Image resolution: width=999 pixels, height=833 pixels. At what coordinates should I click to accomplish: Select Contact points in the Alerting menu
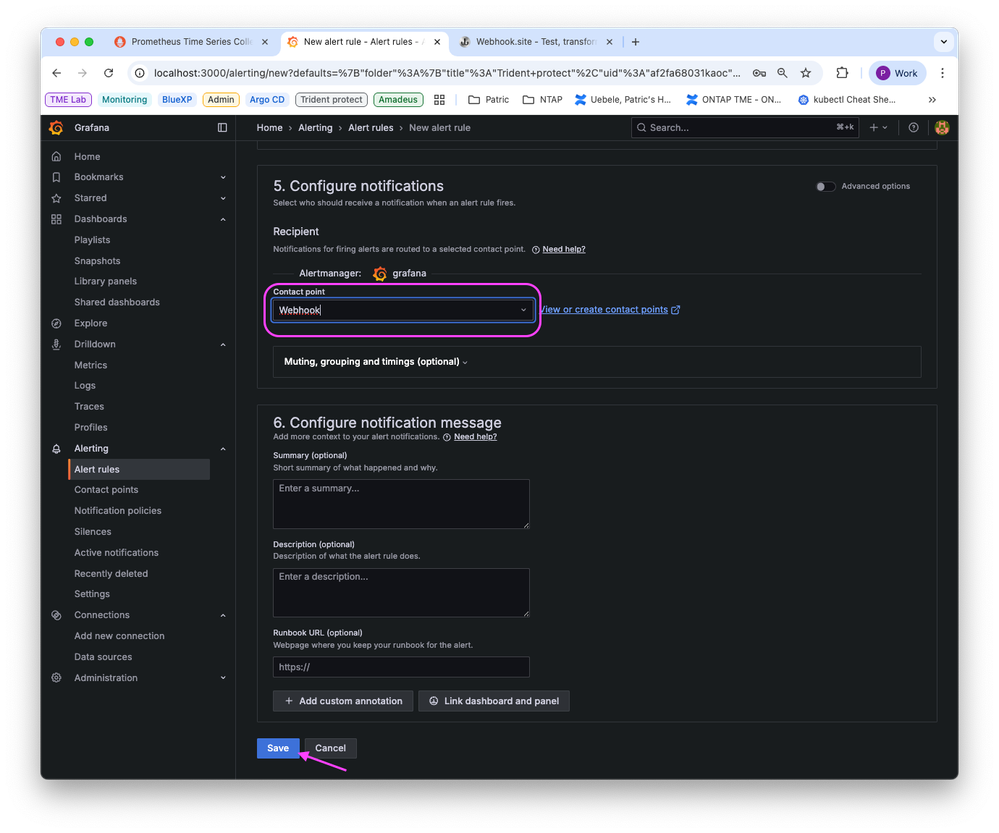[x=104, y=489]
